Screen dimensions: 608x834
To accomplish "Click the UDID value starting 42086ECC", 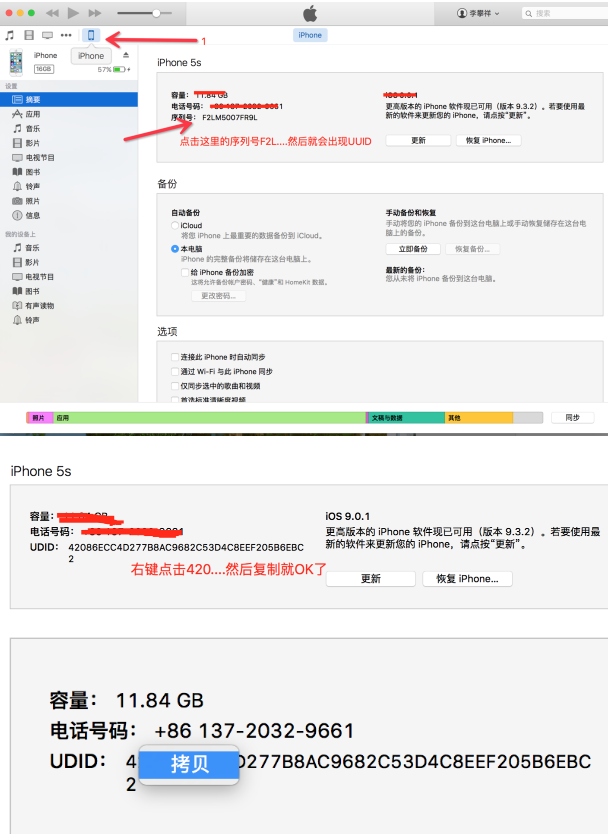I will 186,553.
